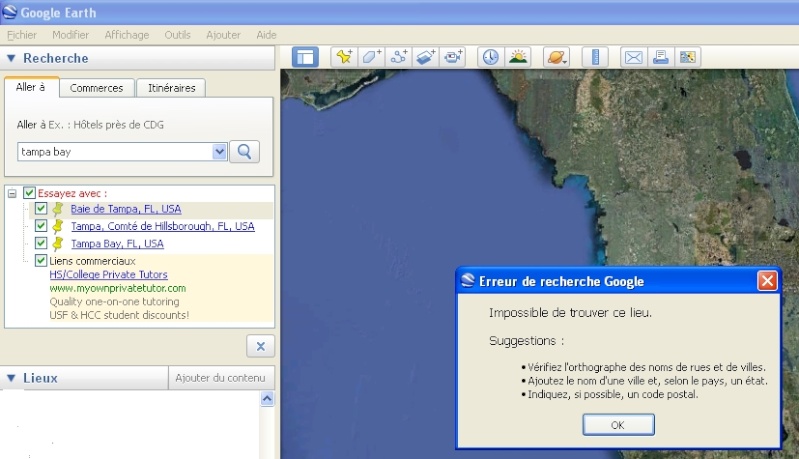The height and width of the screenshot is (459, 799).
Task: Open the Modifier menu
Action: click(x=70, y=35)
